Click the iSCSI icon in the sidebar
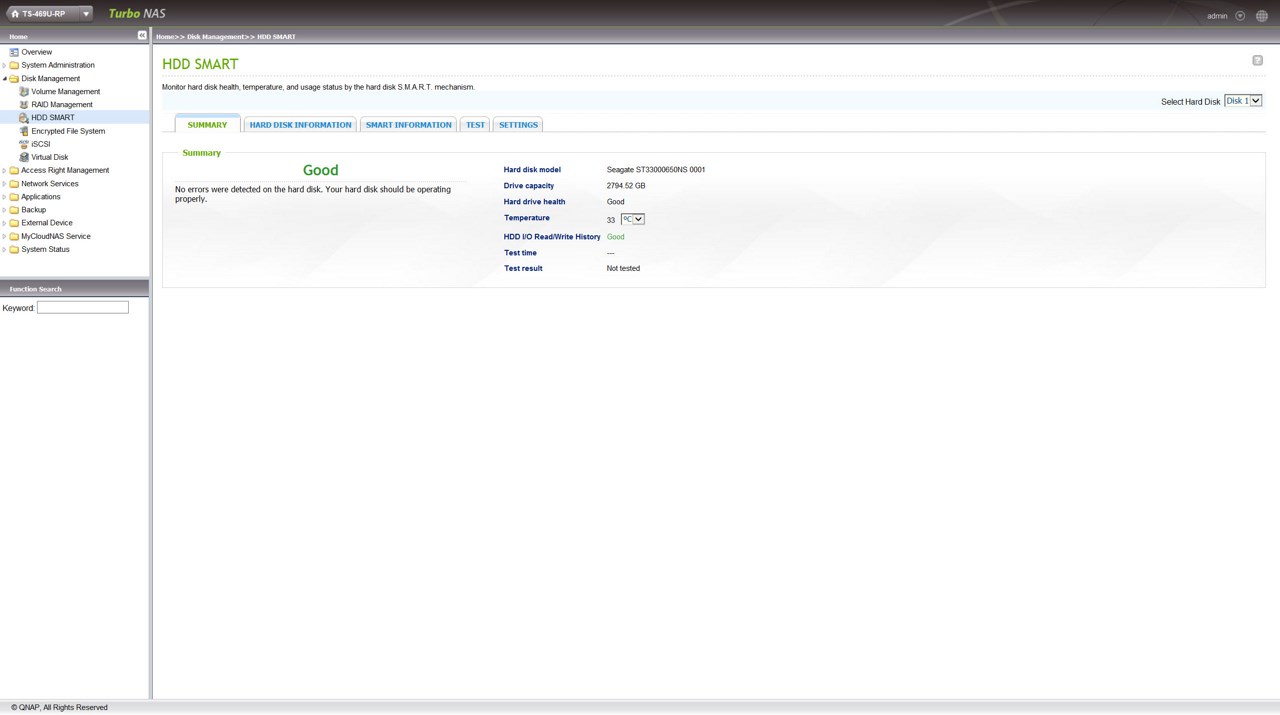This screenshot has width=1280, height=715. 24,144
